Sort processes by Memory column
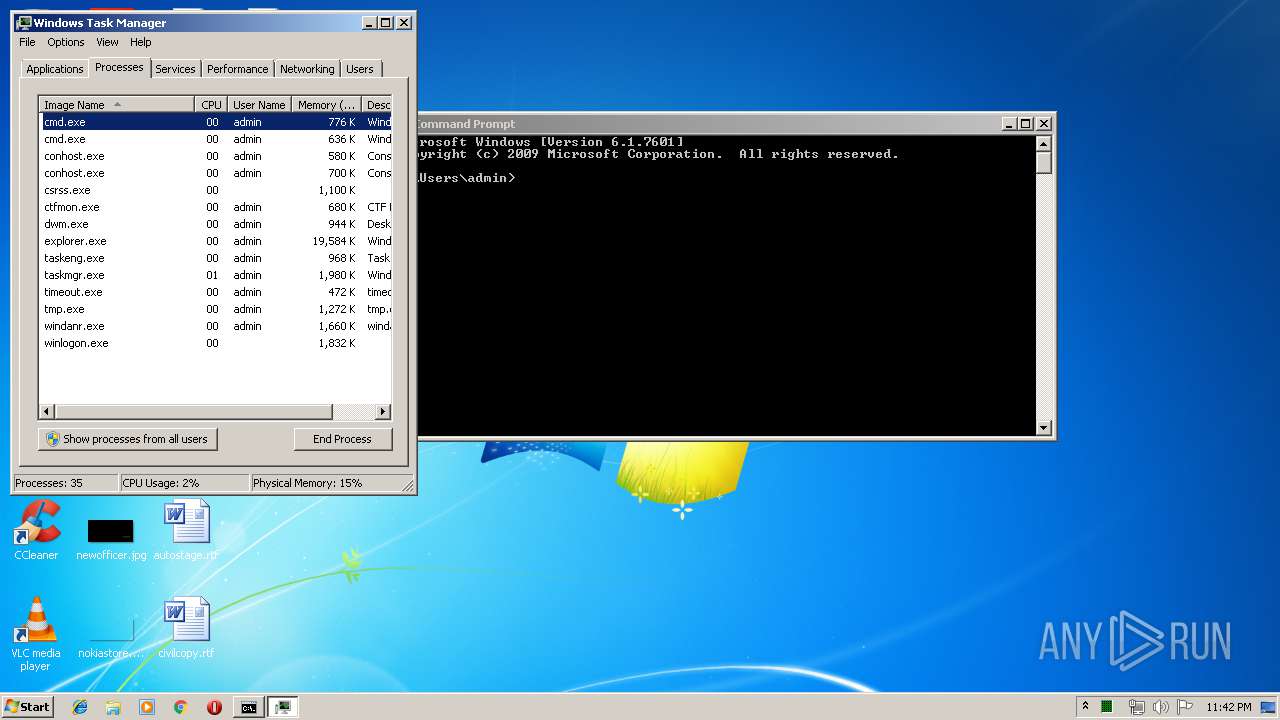1280x720 pixels. coord(326,104)
